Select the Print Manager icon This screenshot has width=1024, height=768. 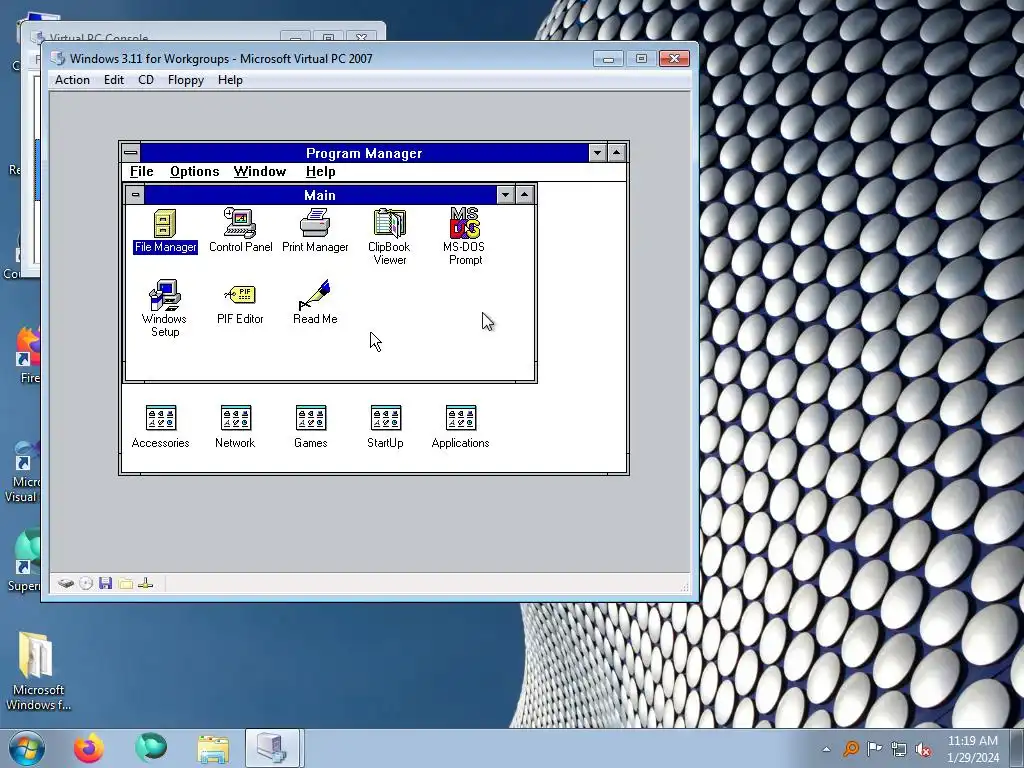click(315, 231)
